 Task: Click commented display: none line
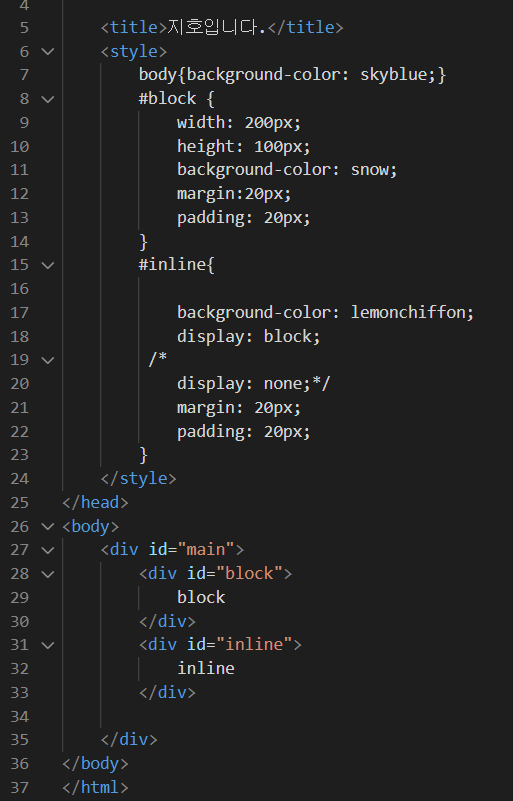[253, 383]
